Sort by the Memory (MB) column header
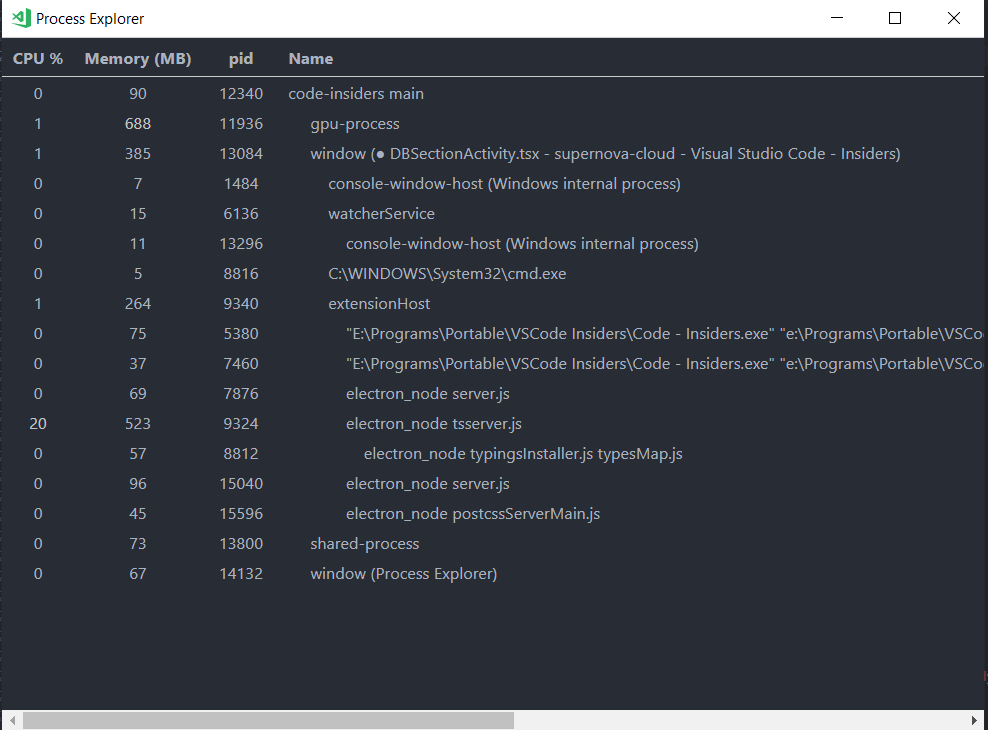 [x=137, y=58]
